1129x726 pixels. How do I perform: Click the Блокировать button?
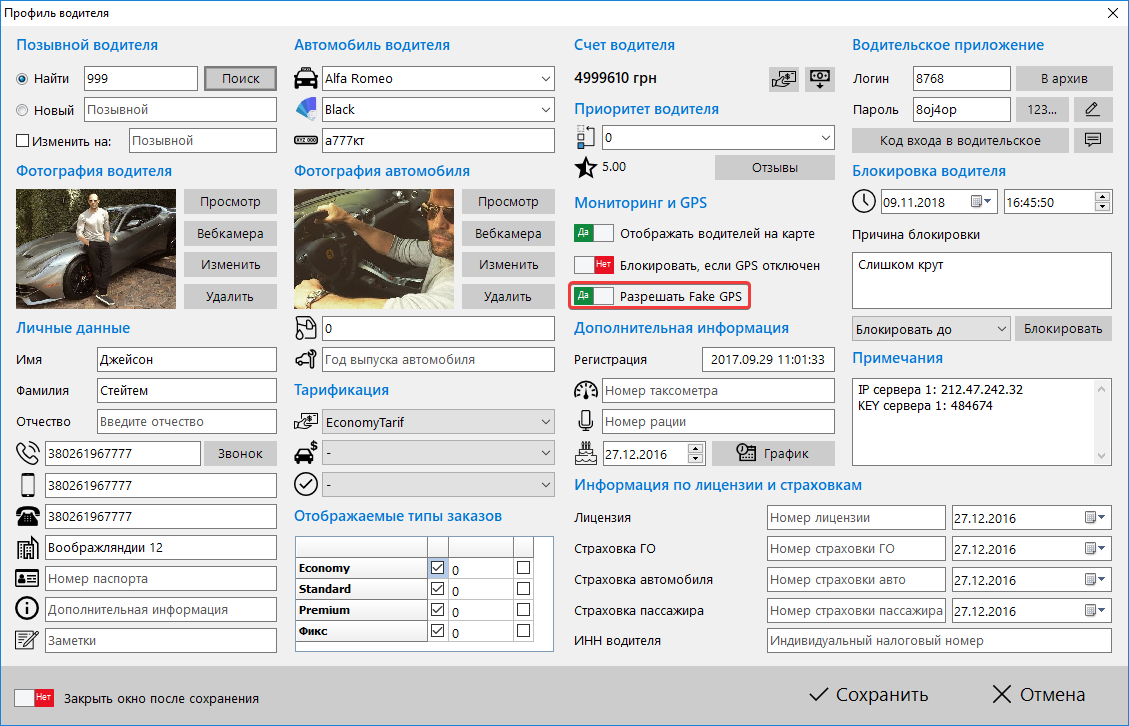pyautogui.click(x=1063, y=328)
